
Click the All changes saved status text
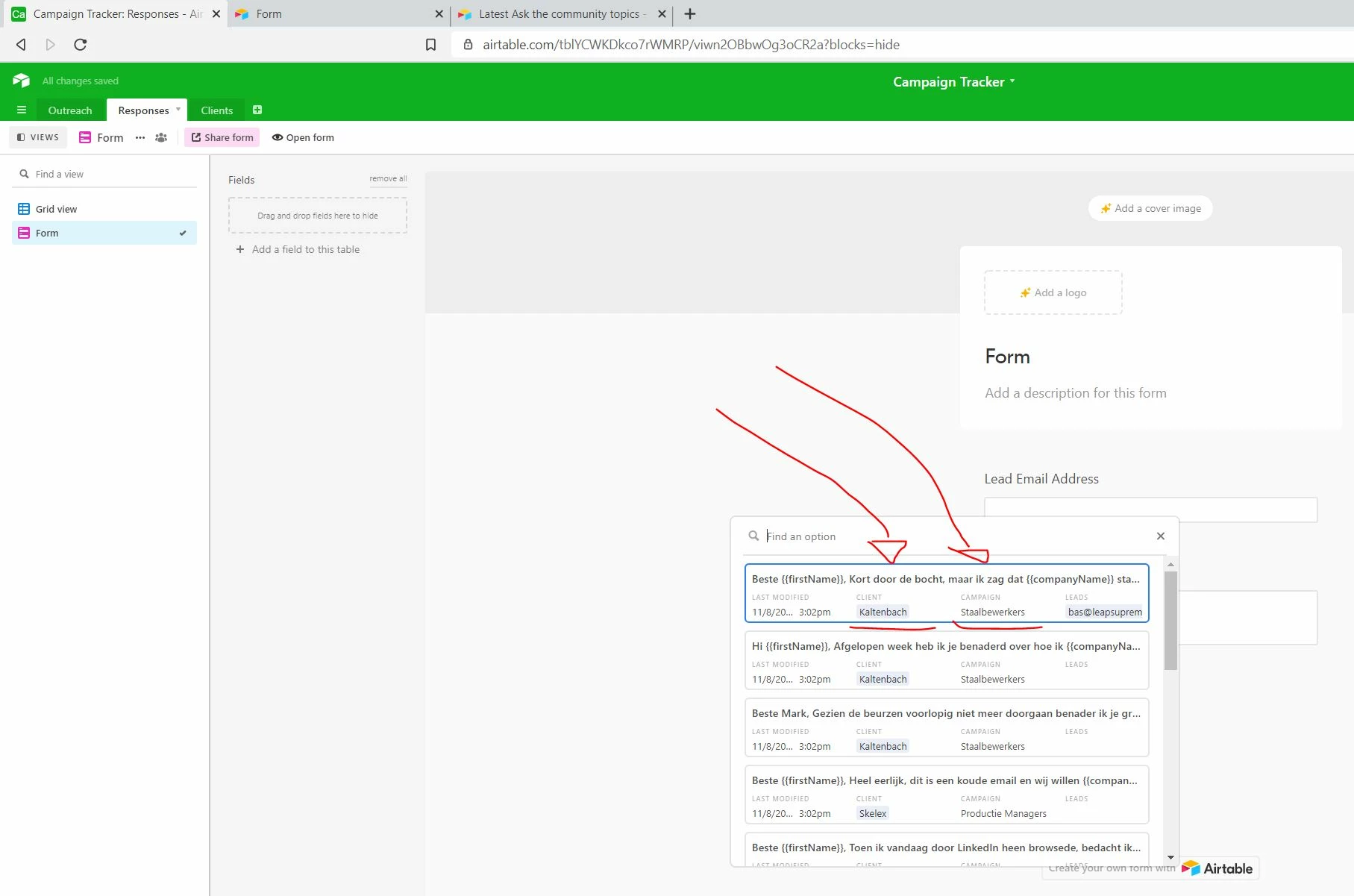point(81,81)
